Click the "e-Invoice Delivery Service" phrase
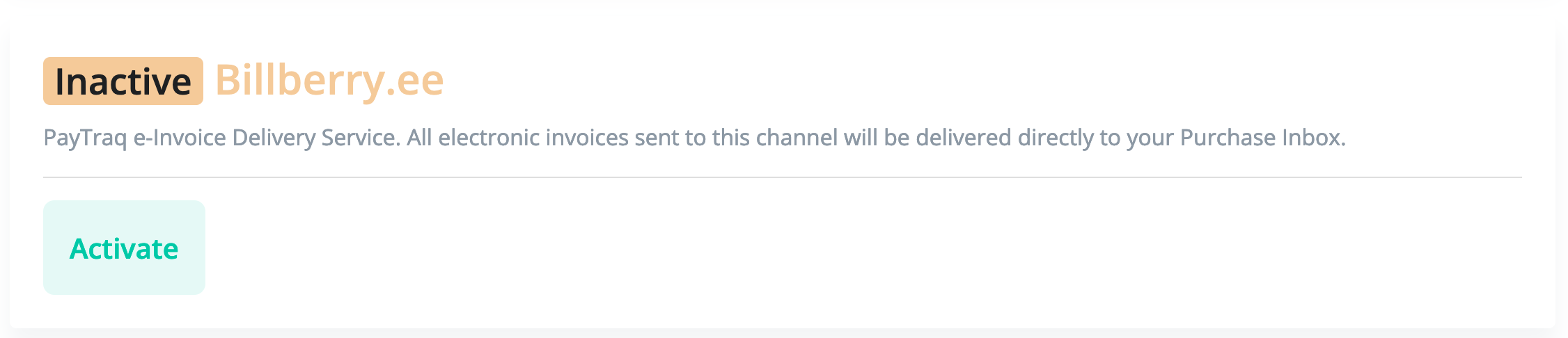1568x338 pixels. click(x=265, y=138)
